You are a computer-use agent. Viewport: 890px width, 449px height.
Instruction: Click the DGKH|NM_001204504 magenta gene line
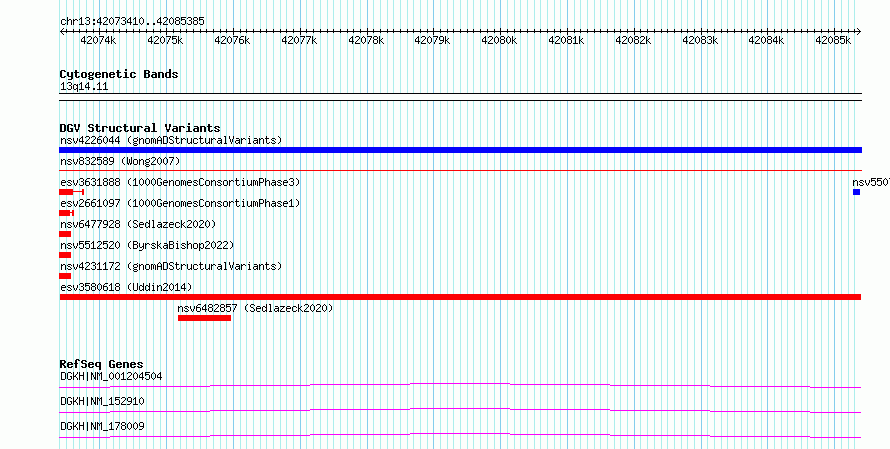click(460, 385)
